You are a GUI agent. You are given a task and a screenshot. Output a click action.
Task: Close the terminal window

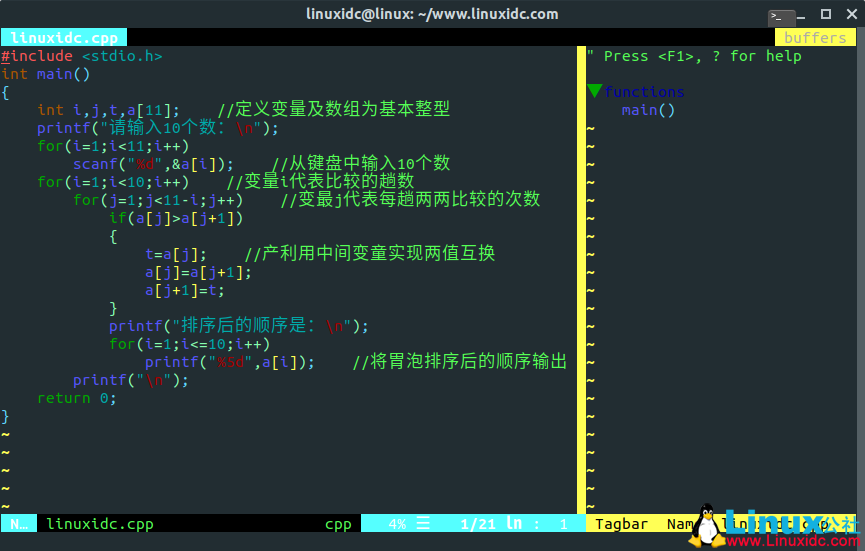coord(851,14)
